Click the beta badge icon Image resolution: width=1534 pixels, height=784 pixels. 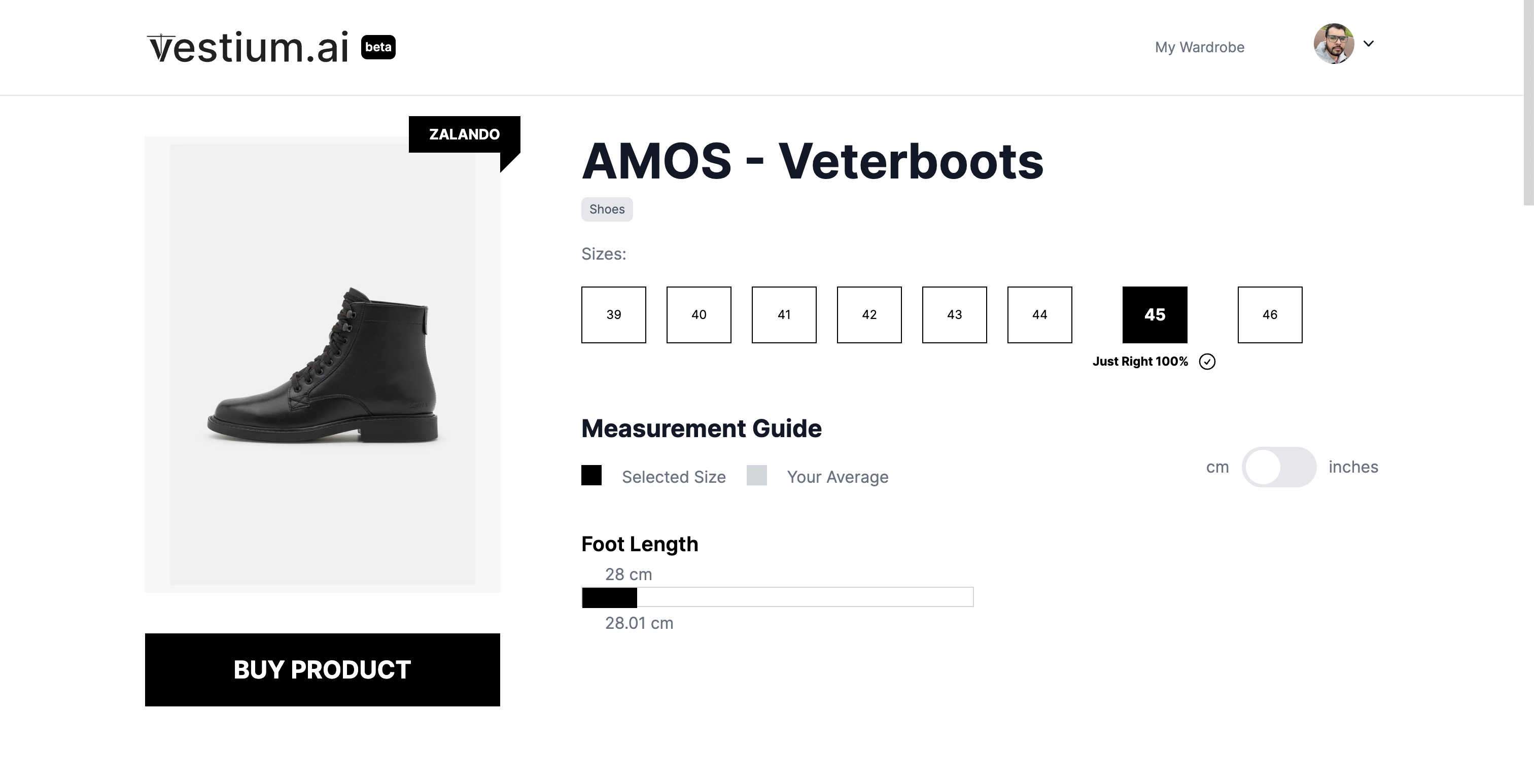378,47
